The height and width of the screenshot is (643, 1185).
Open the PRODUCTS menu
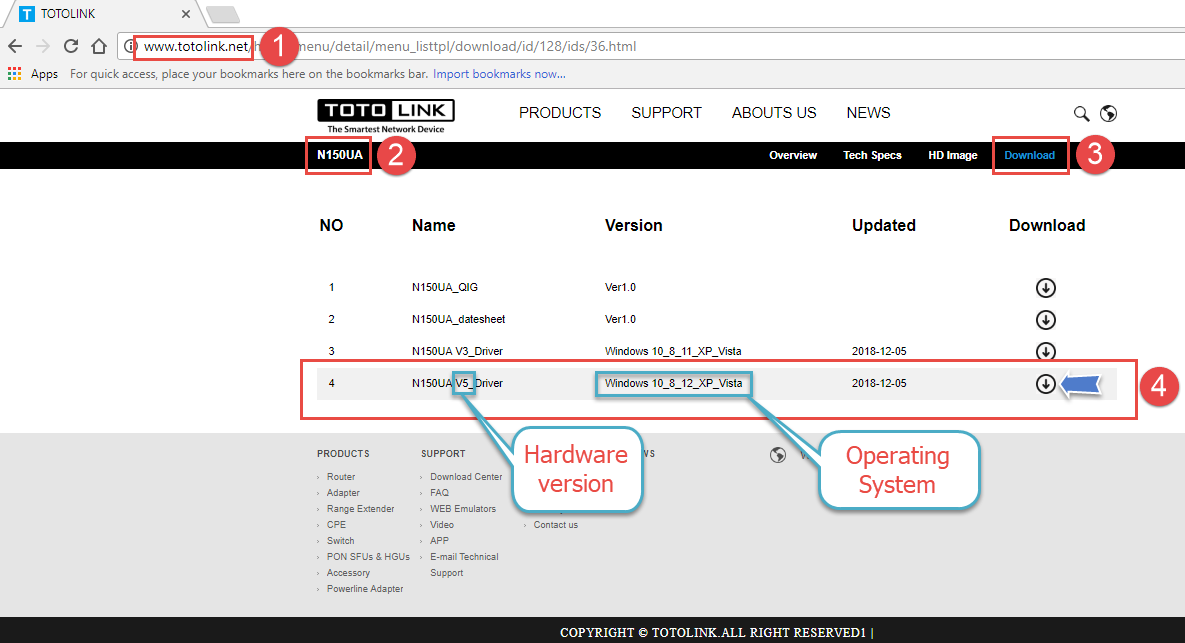pyautogui.click(x=560, y=113)
